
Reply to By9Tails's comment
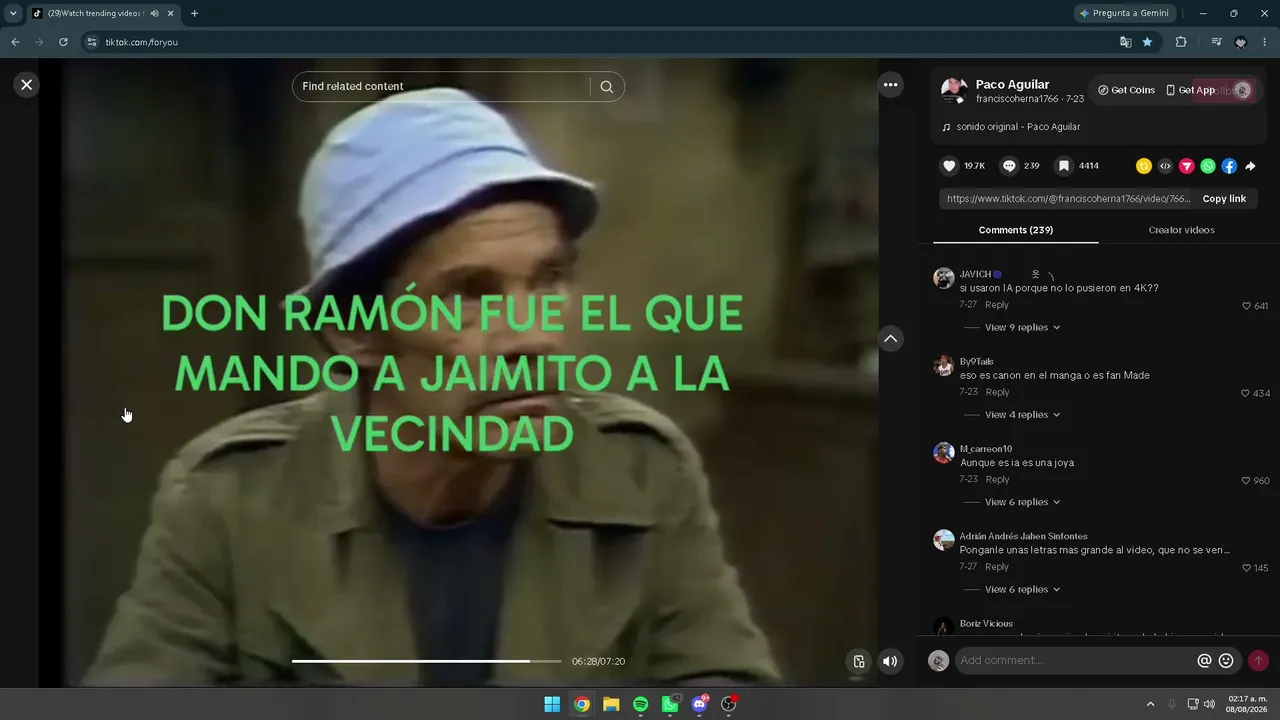coord(997,392)
